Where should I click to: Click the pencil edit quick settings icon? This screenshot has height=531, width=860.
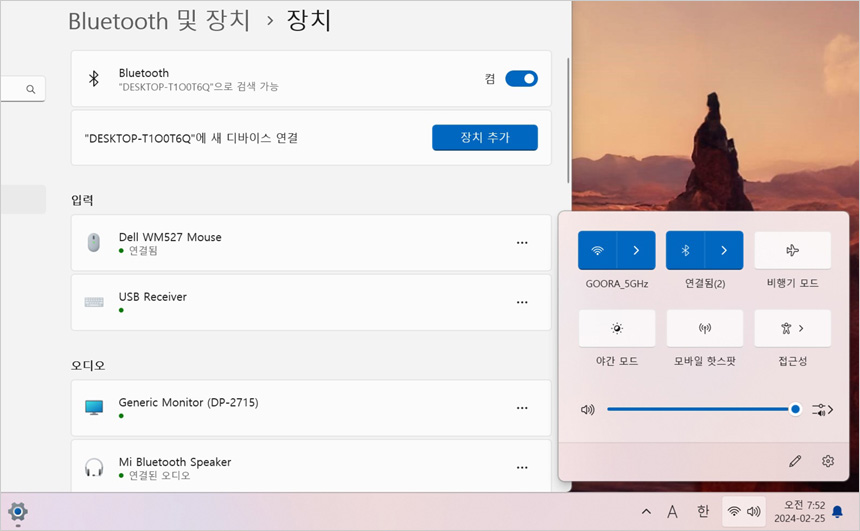coord(795,461)
